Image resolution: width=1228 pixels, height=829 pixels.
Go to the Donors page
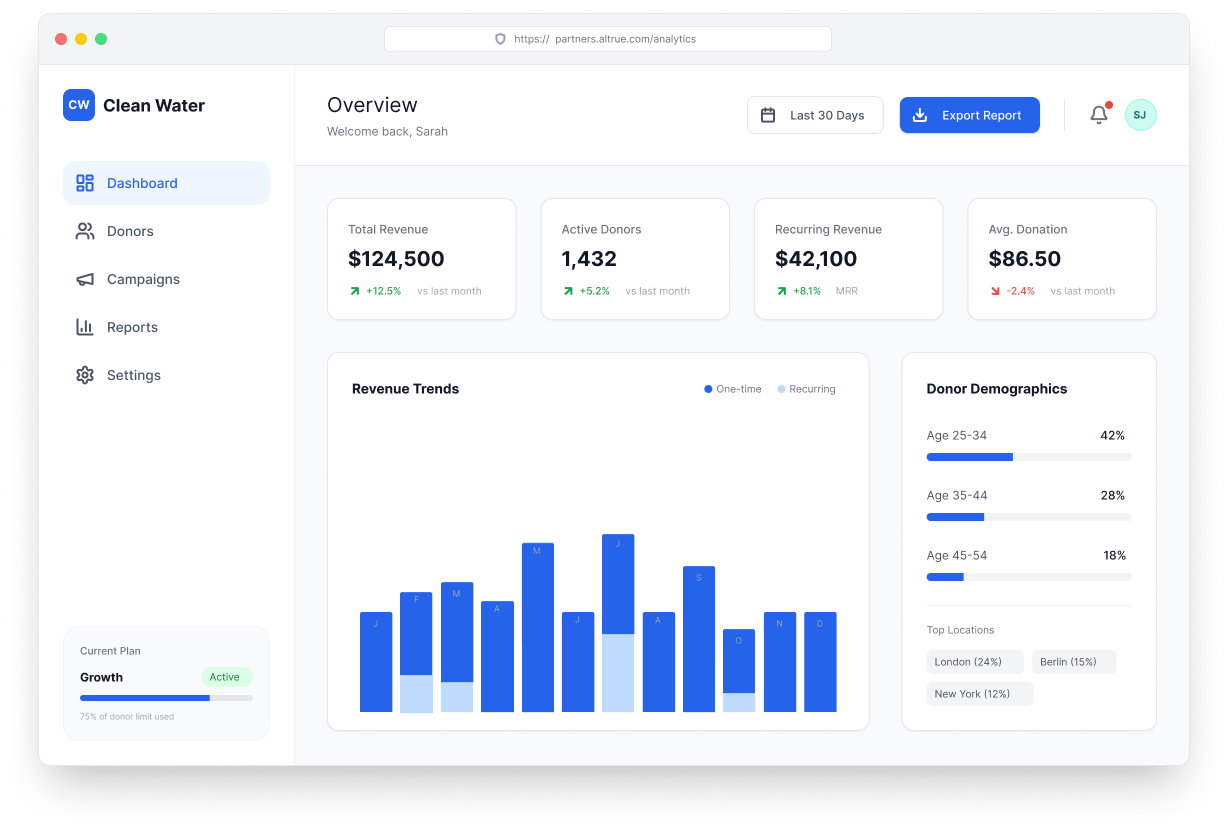point(166,231)
